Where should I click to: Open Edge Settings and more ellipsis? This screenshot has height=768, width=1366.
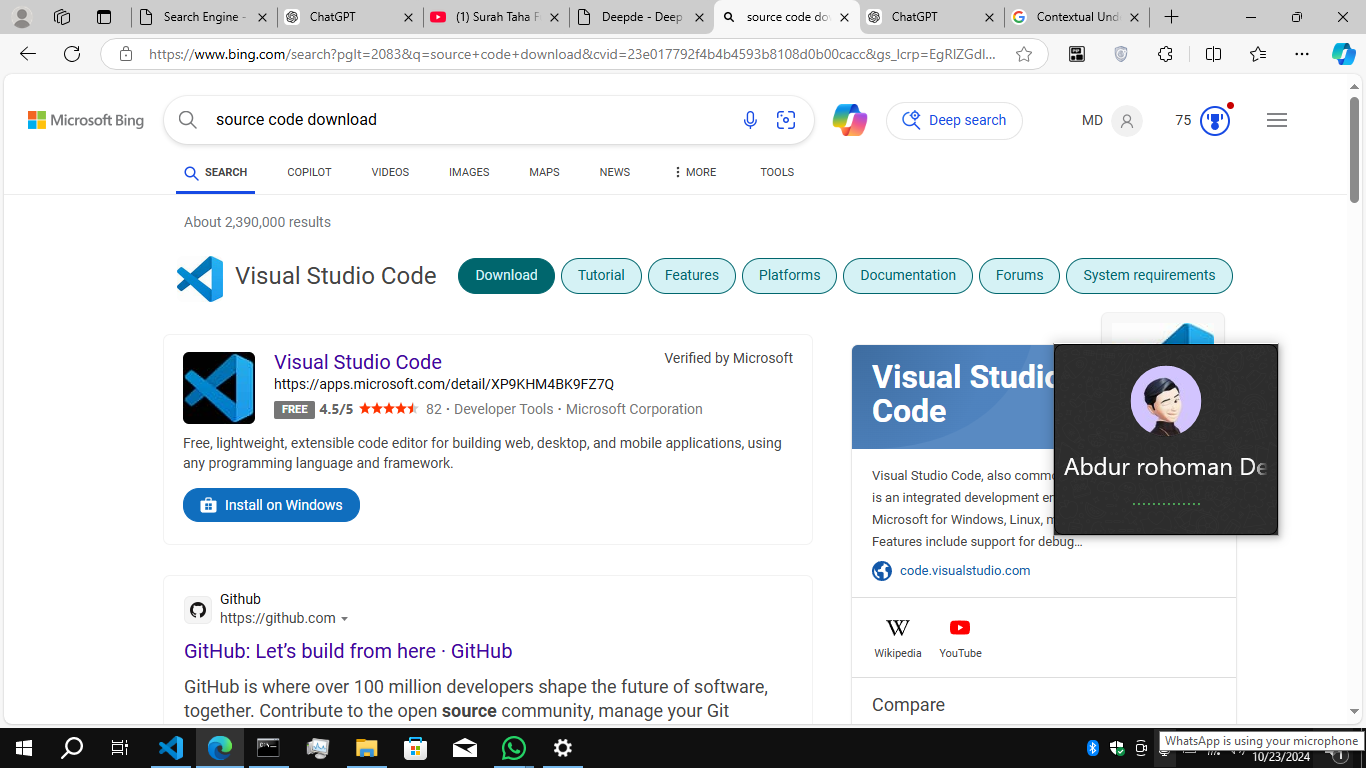point(1301,54)
